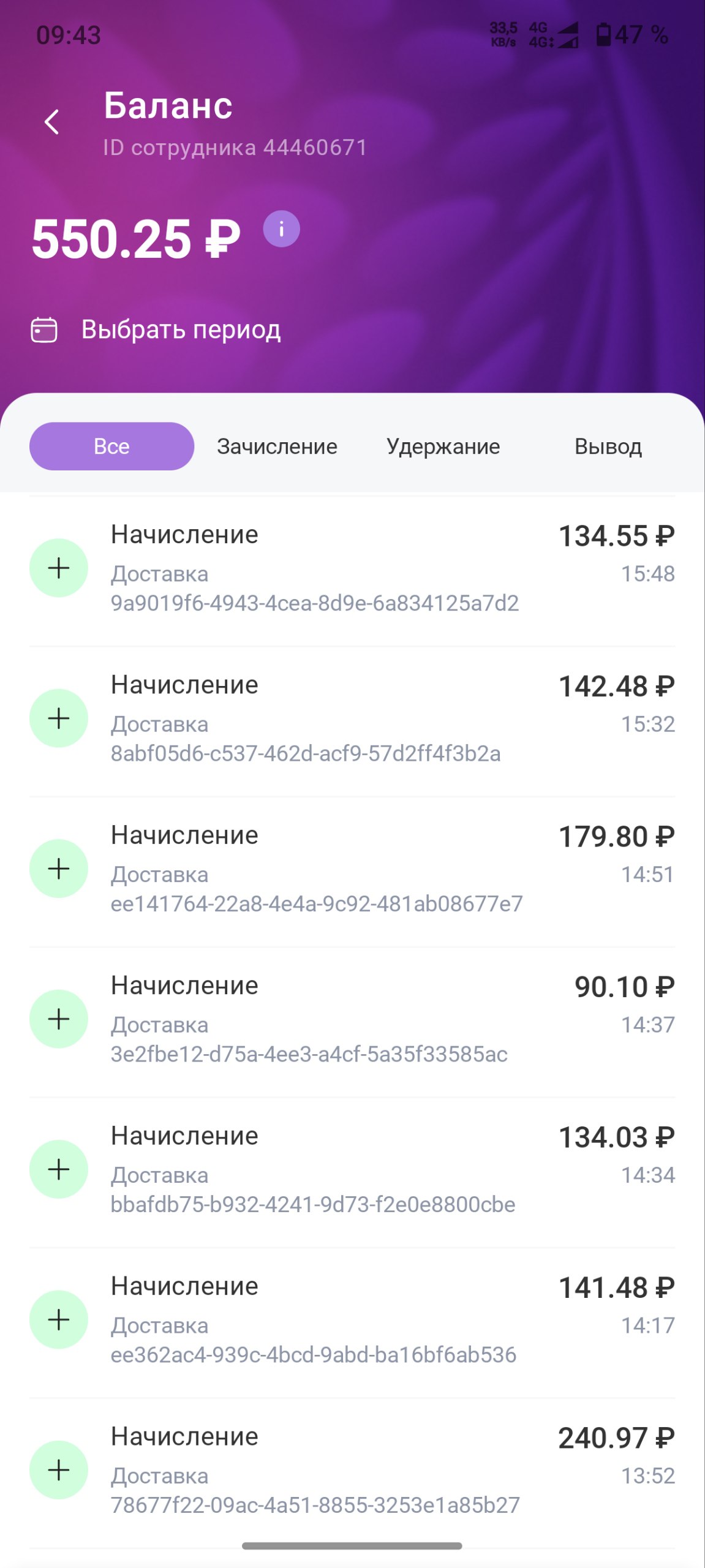Tap the 550.25 ₽ balance amount

[x=135, y=239]
